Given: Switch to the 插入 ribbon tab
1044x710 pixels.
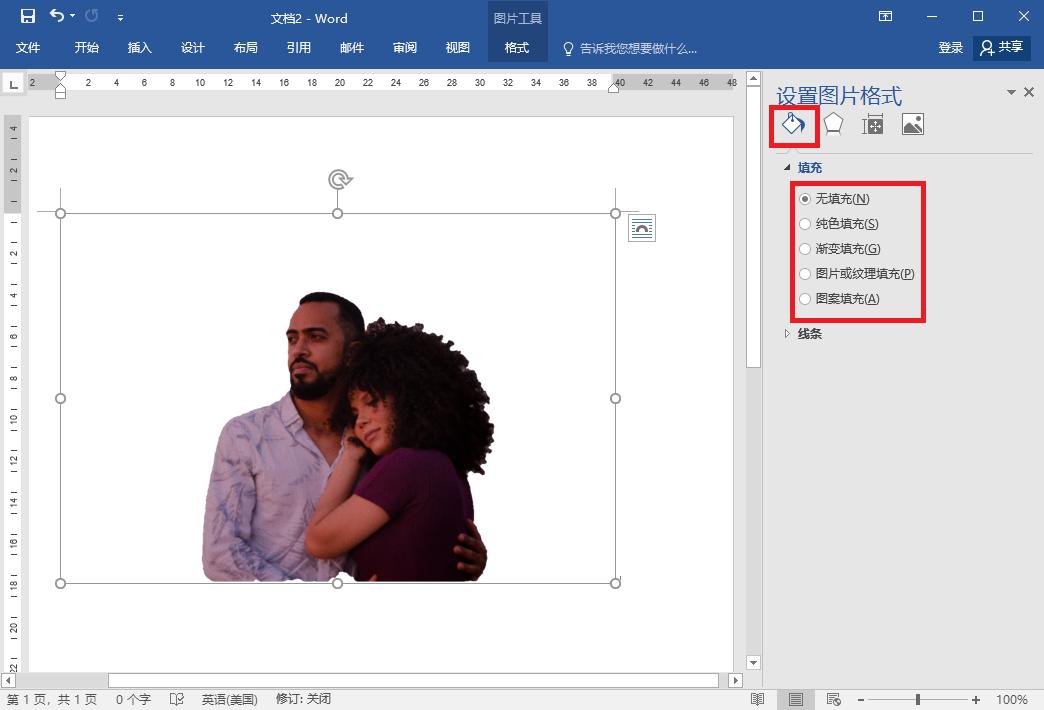Looking at the screenshot, I should 139,47.
